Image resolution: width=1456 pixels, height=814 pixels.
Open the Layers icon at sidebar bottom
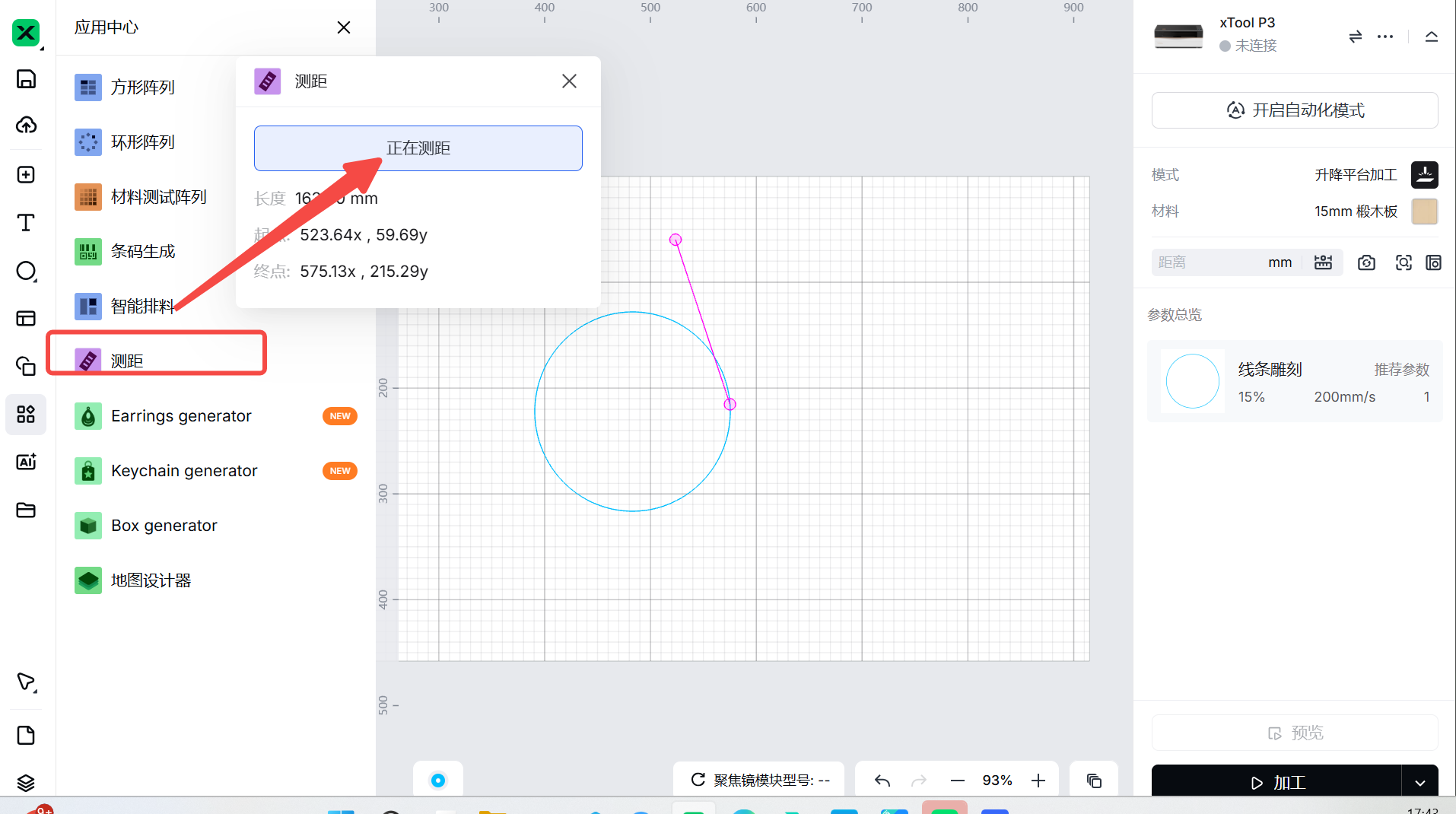(x=26, y=782)
